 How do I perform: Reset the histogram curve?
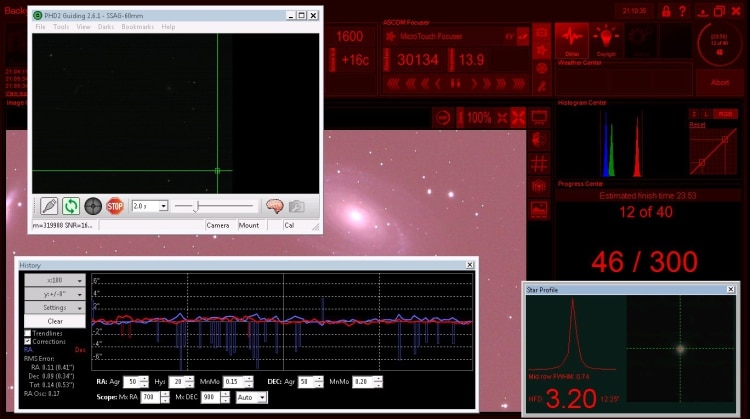click(x=697, y=124)
